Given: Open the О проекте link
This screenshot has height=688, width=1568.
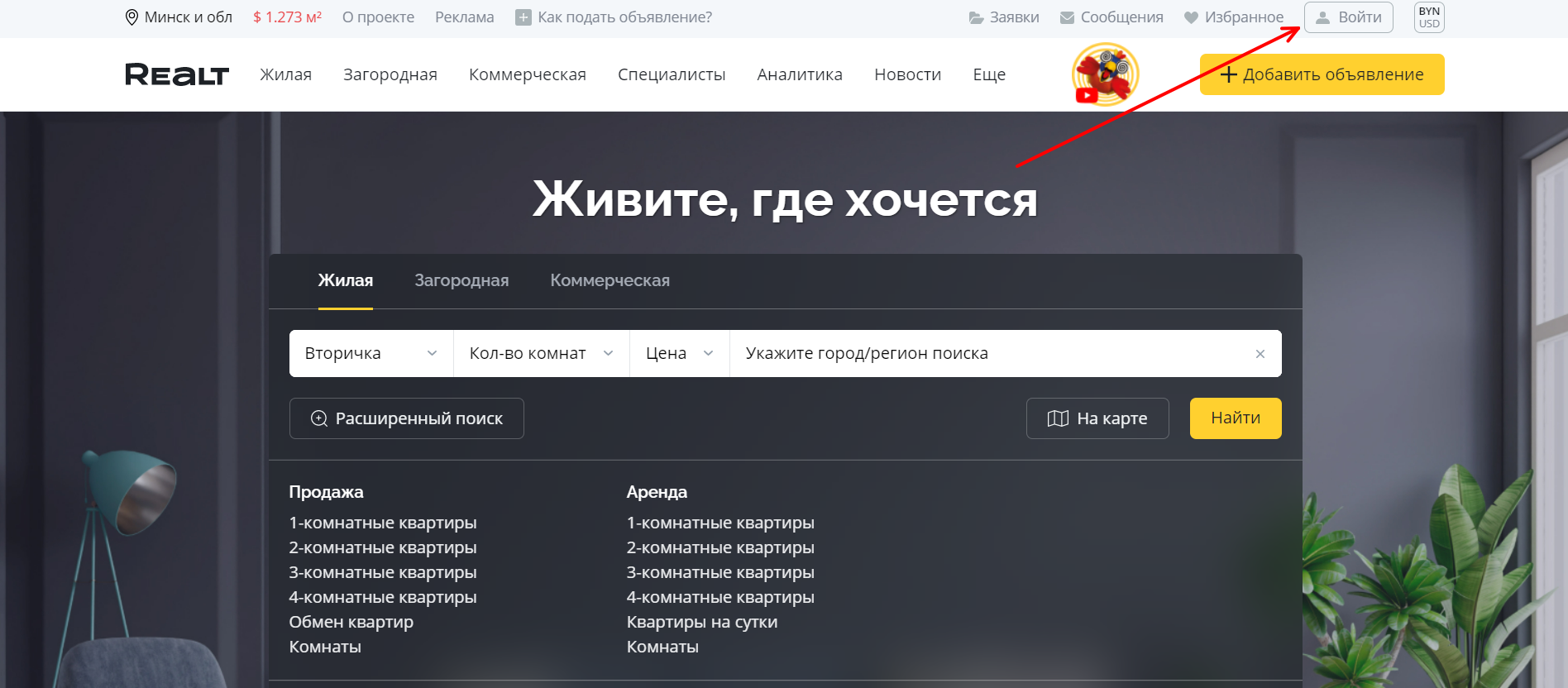Looking at the screenshot, I should 378,17.
